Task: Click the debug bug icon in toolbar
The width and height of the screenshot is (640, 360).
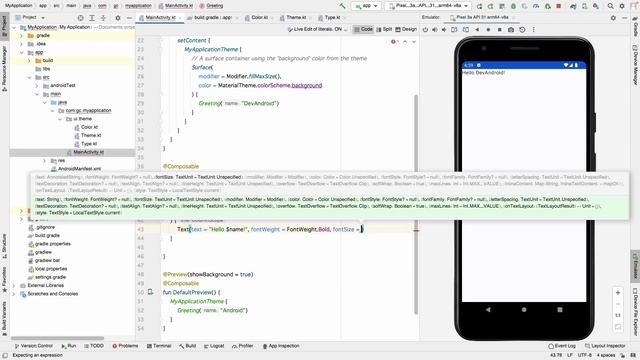Action: coord(513,6)
